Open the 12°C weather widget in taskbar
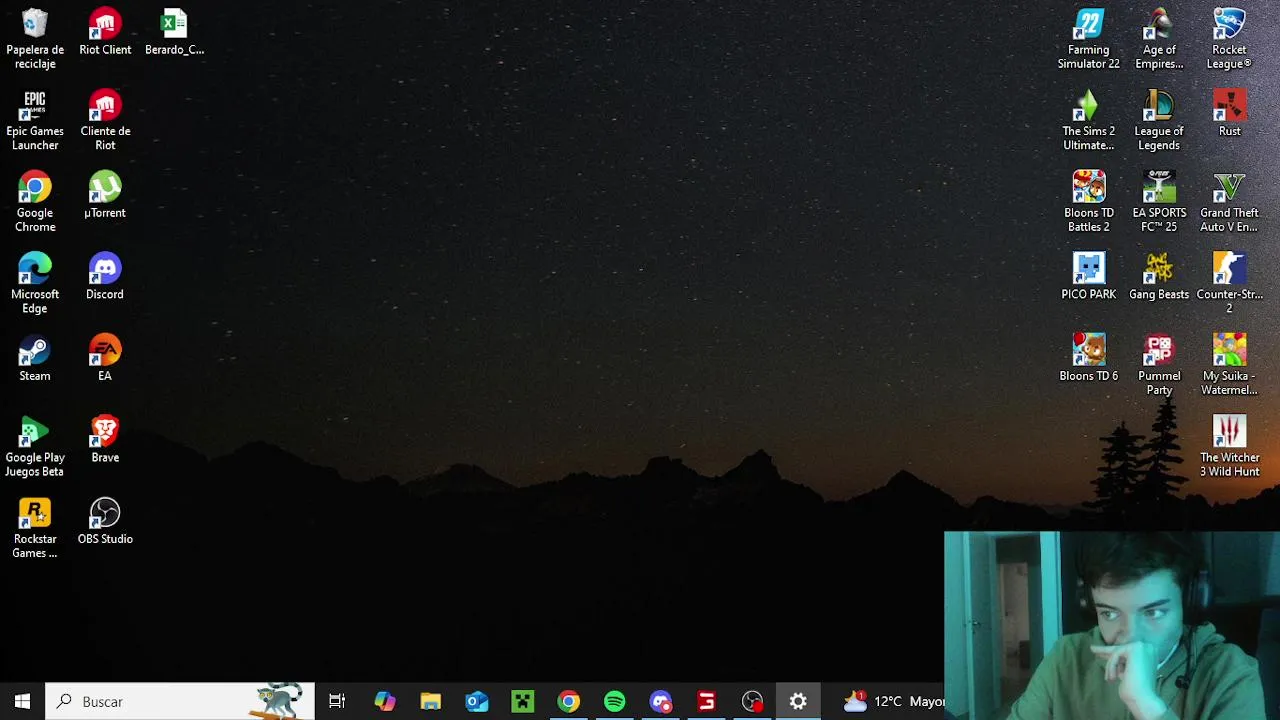Screen dimensions: 1280x720 [893, 702]
